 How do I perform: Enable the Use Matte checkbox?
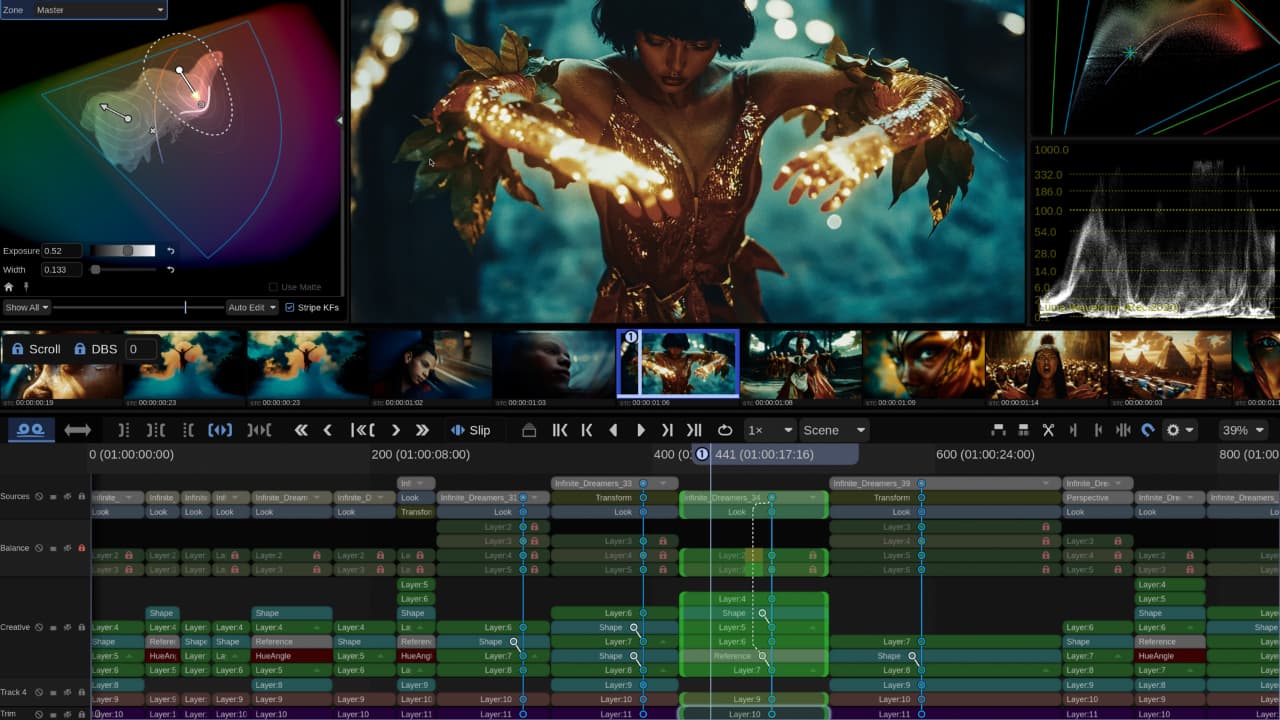[271, 287]
